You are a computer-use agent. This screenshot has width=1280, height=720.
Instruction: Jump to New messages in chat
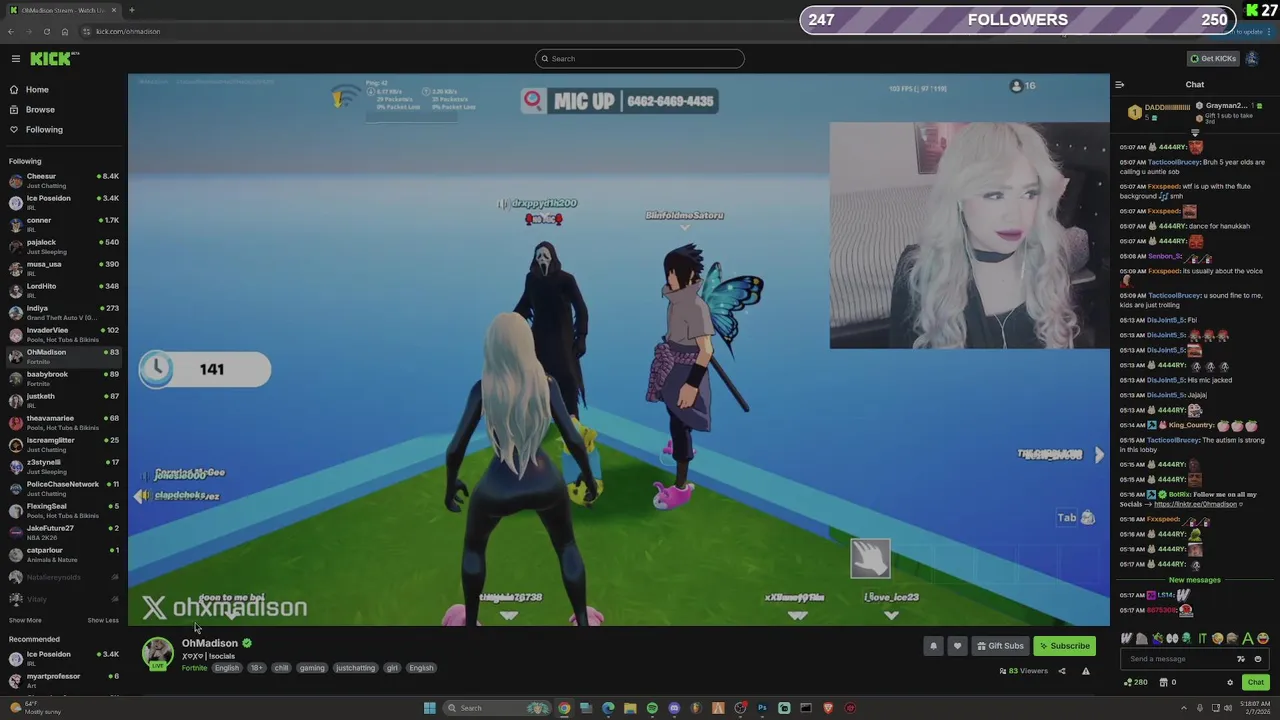point(1195,580)
